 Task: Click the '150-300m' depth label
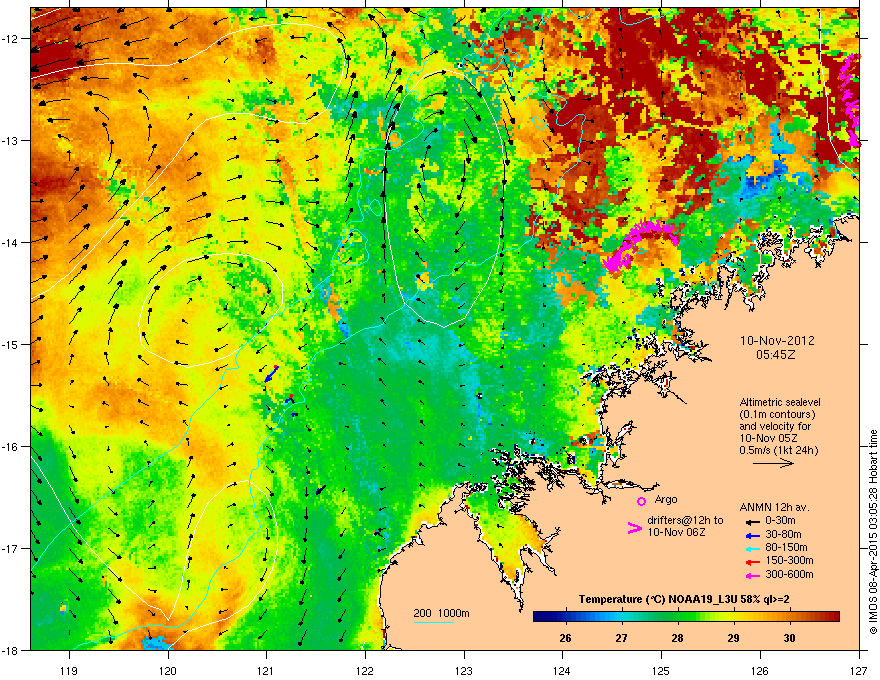pos(789,560)
